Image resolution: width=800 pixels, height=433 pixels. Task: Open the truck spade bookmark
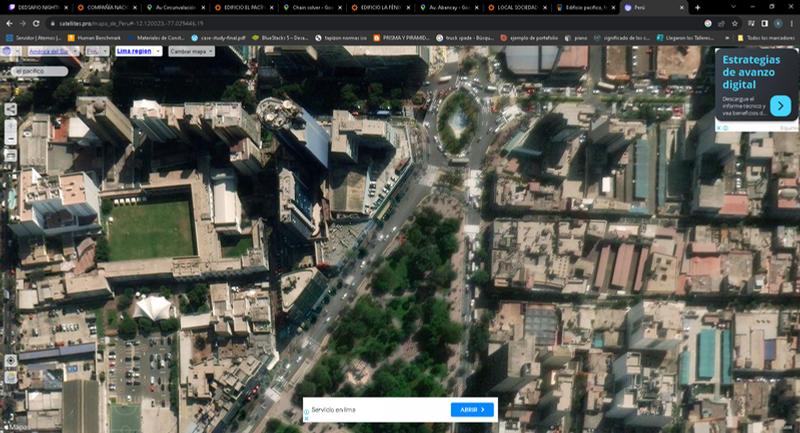click(x=465, y=38)
